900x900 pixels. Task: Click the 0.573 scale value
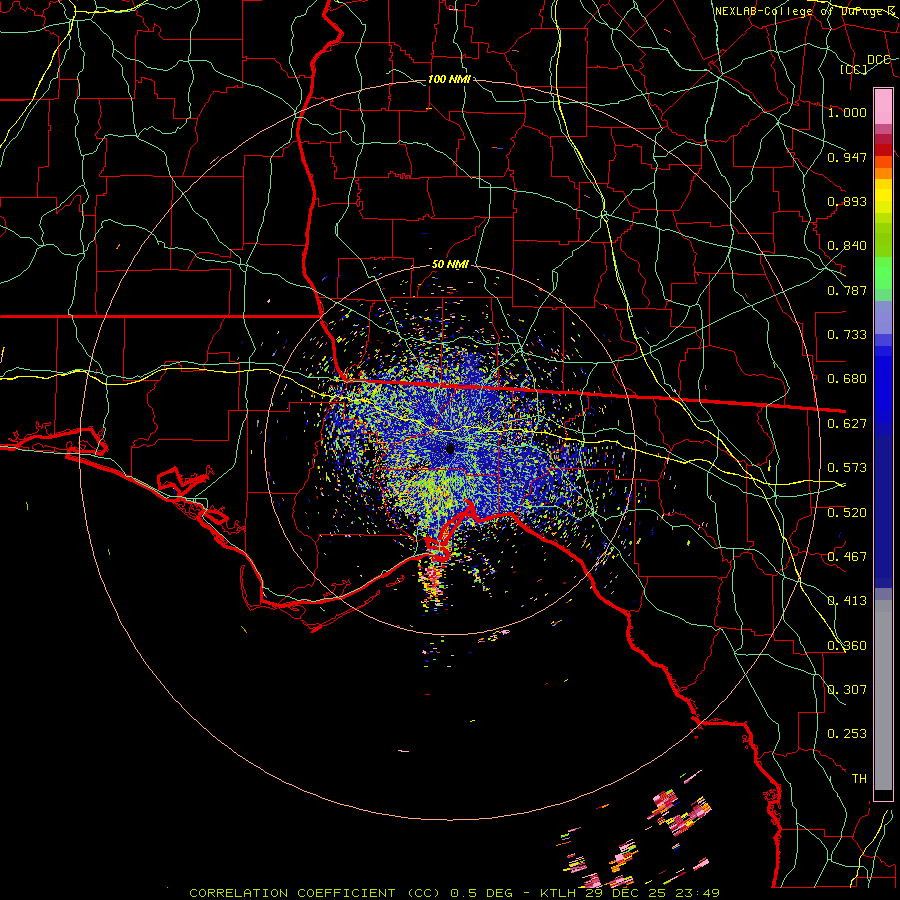tap(847, 468)
